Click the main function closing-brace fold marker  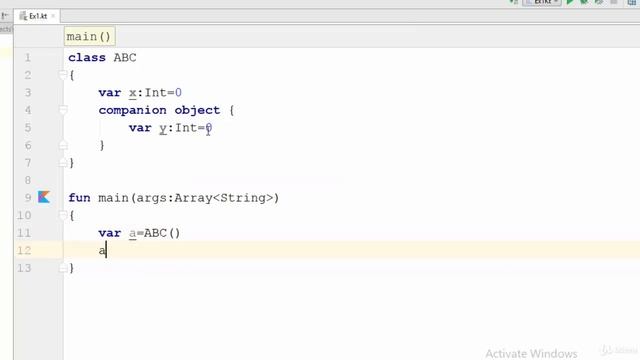pos(63,268)
